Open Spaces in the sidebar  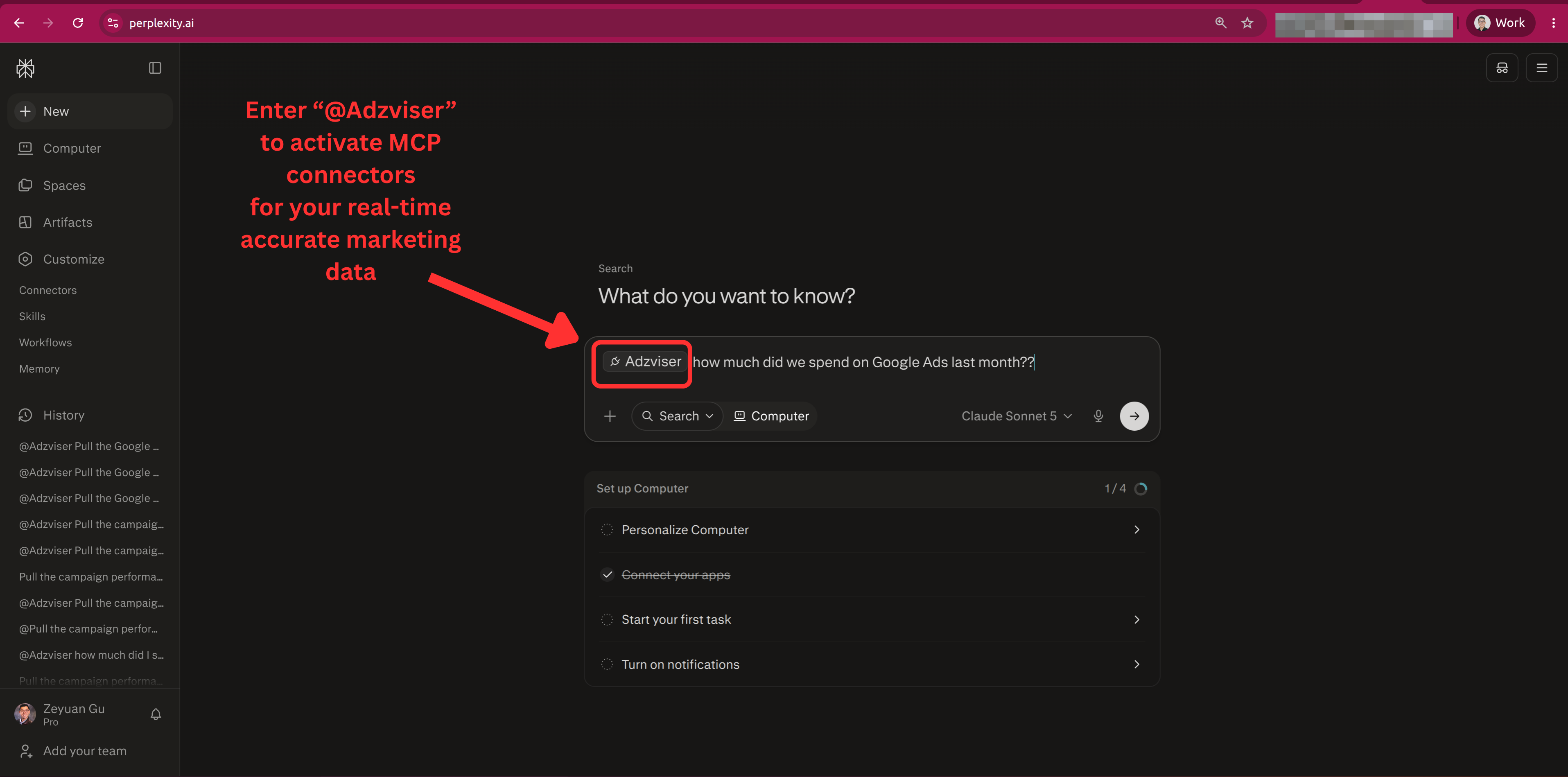click(x=90, y=185)
